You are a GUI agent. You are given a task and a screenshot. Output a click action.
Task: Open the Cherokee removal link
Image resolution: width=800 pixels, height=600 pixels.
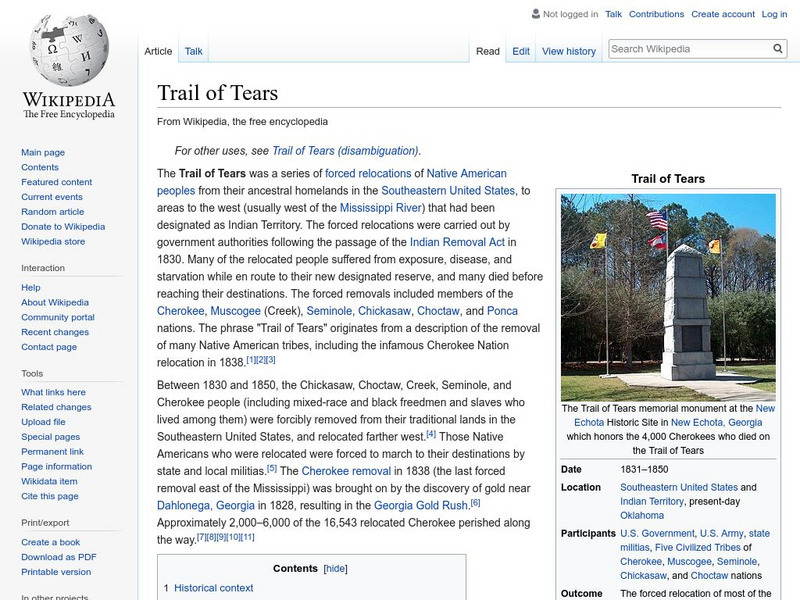click(x=346, y=471)
